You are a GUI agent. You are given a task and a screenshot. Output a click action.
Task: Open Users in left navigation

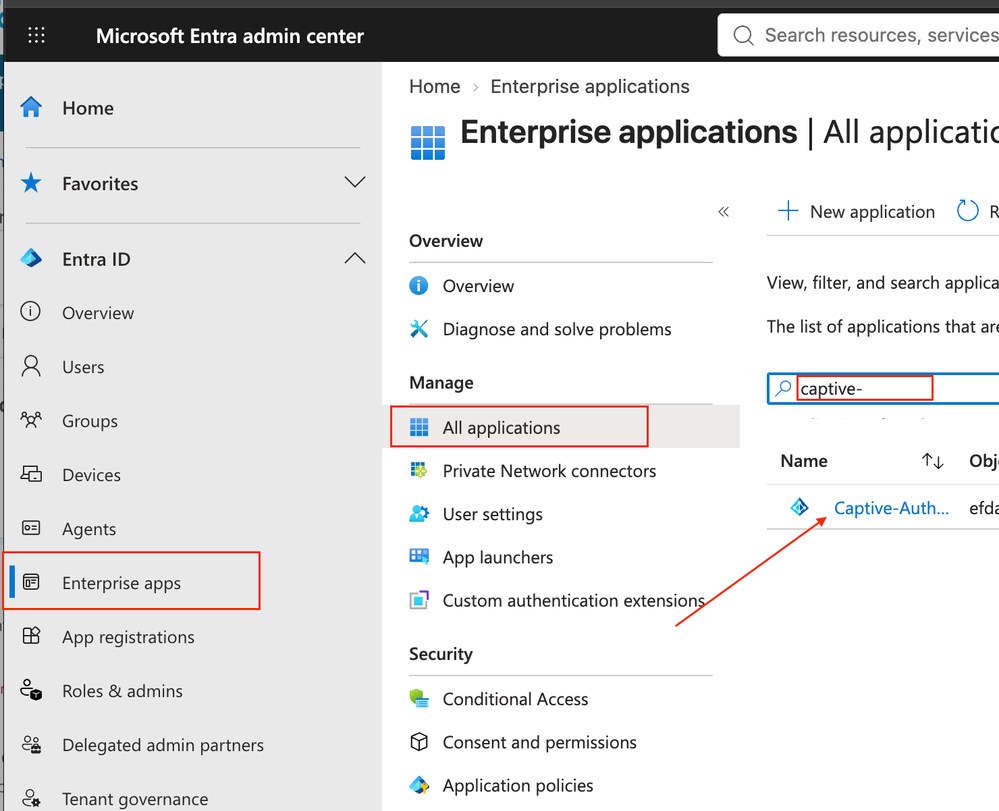tap(83, 367)
